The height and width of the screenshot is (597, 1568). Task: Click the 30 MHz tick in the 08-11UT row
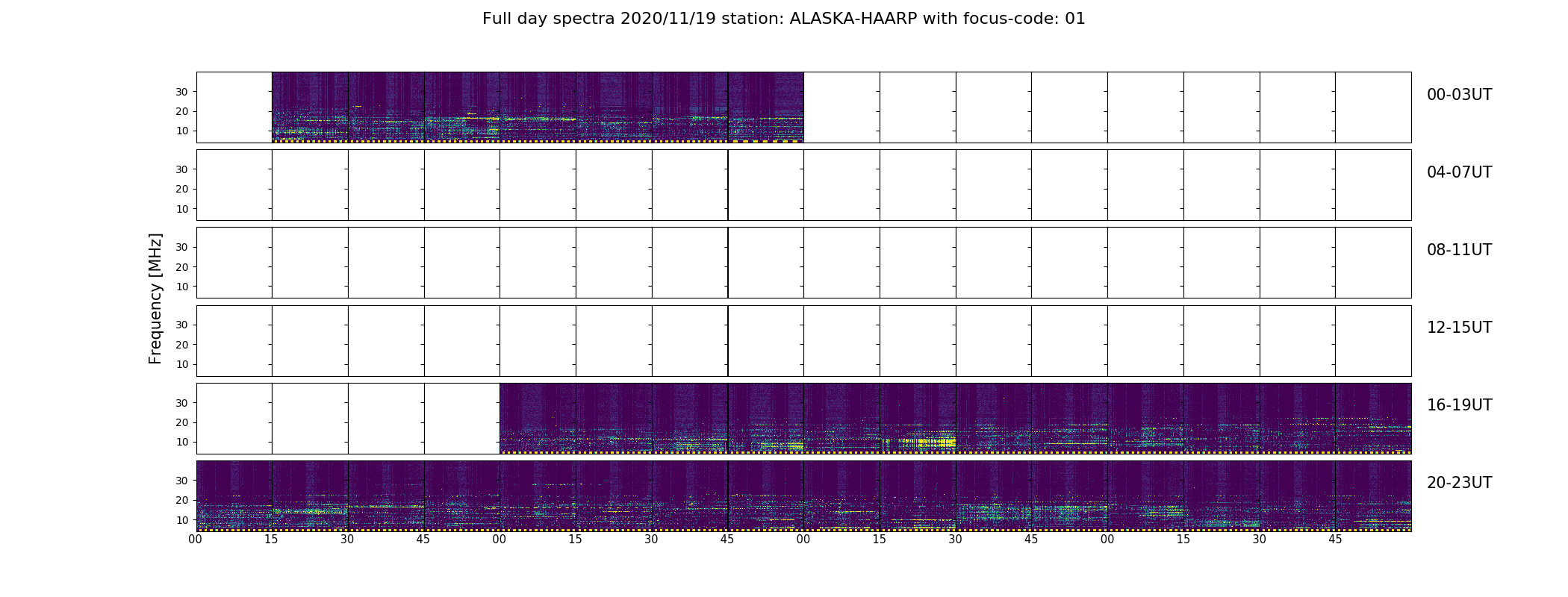coord(181,247)
